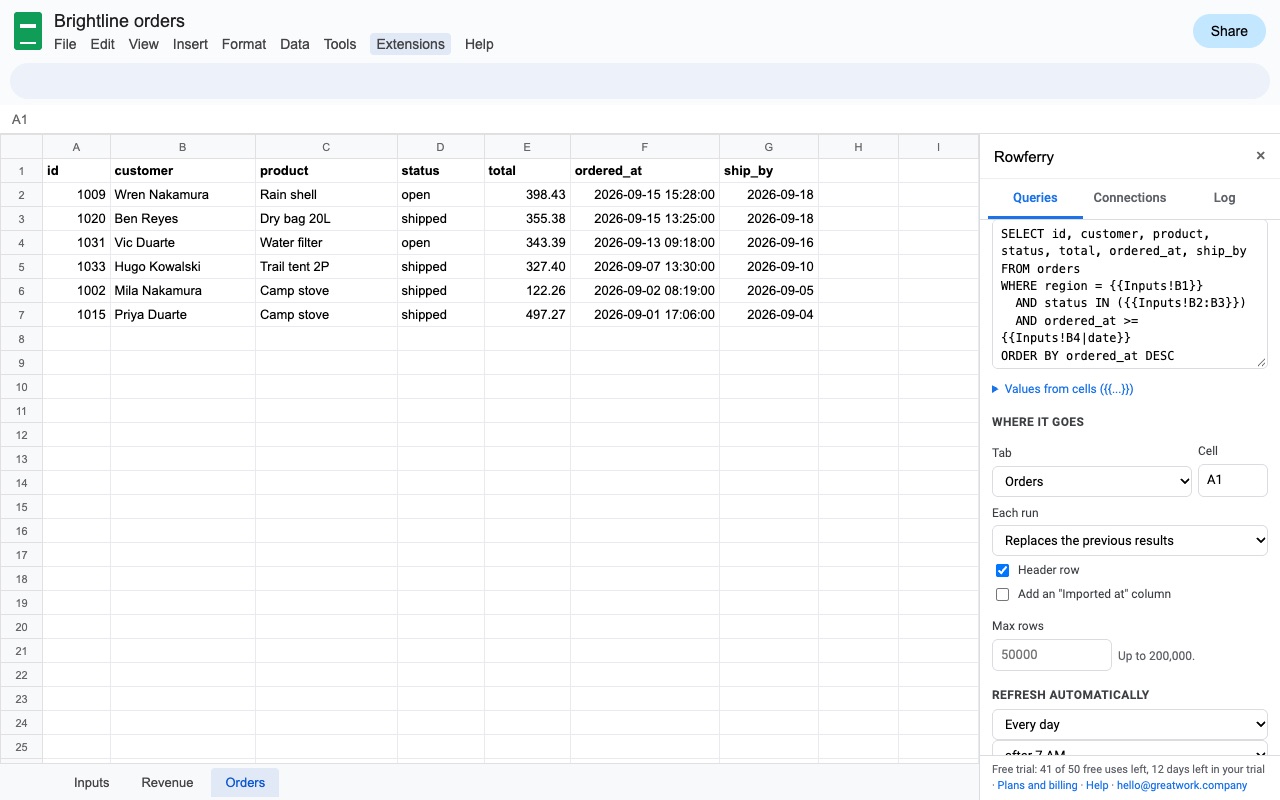Select column E header
This screenshot has width=1280, height=800.
point(527,147)
